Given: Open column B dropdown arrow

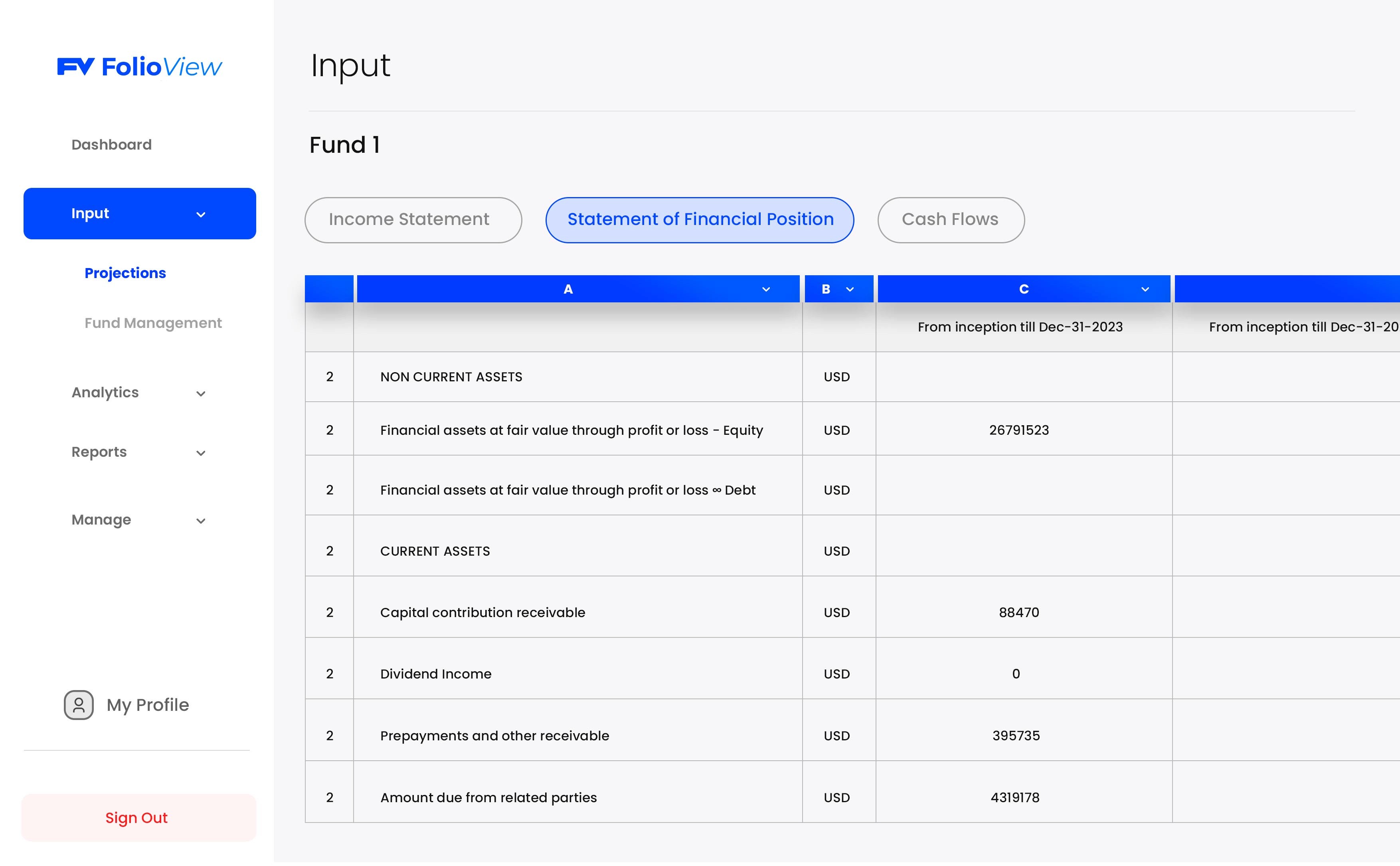Looking at the screenshot, I should pyautogui.click(x=850, y=289).
